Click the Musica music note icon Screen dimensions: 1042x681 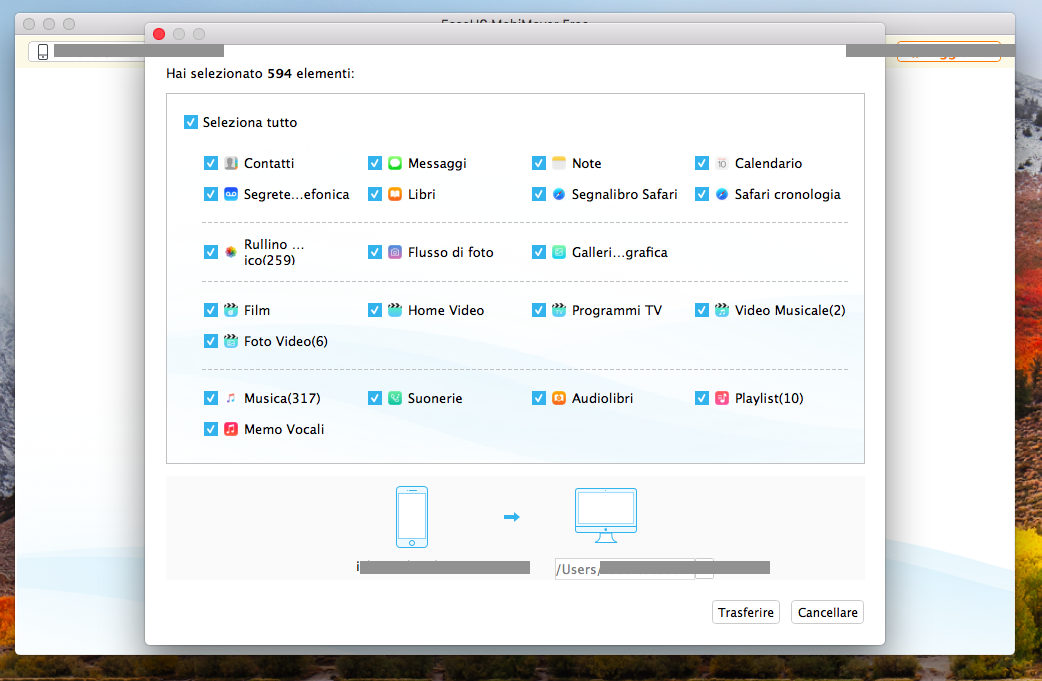click(231, 398)
